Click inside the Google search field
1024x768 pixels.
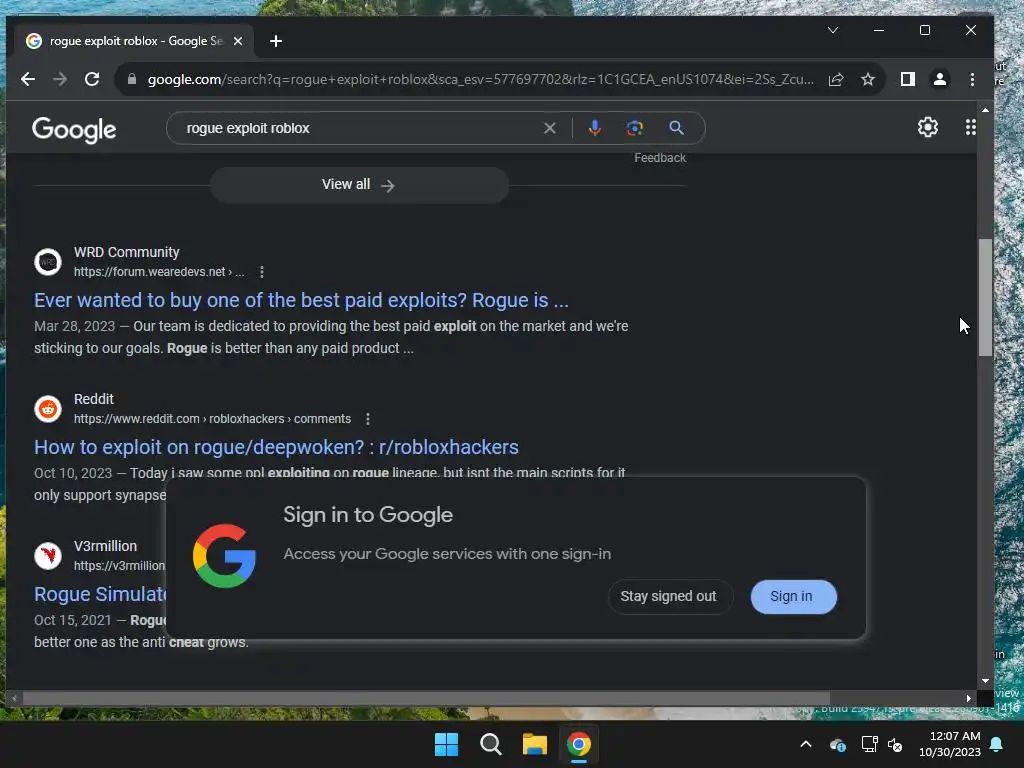coord(359,128)
